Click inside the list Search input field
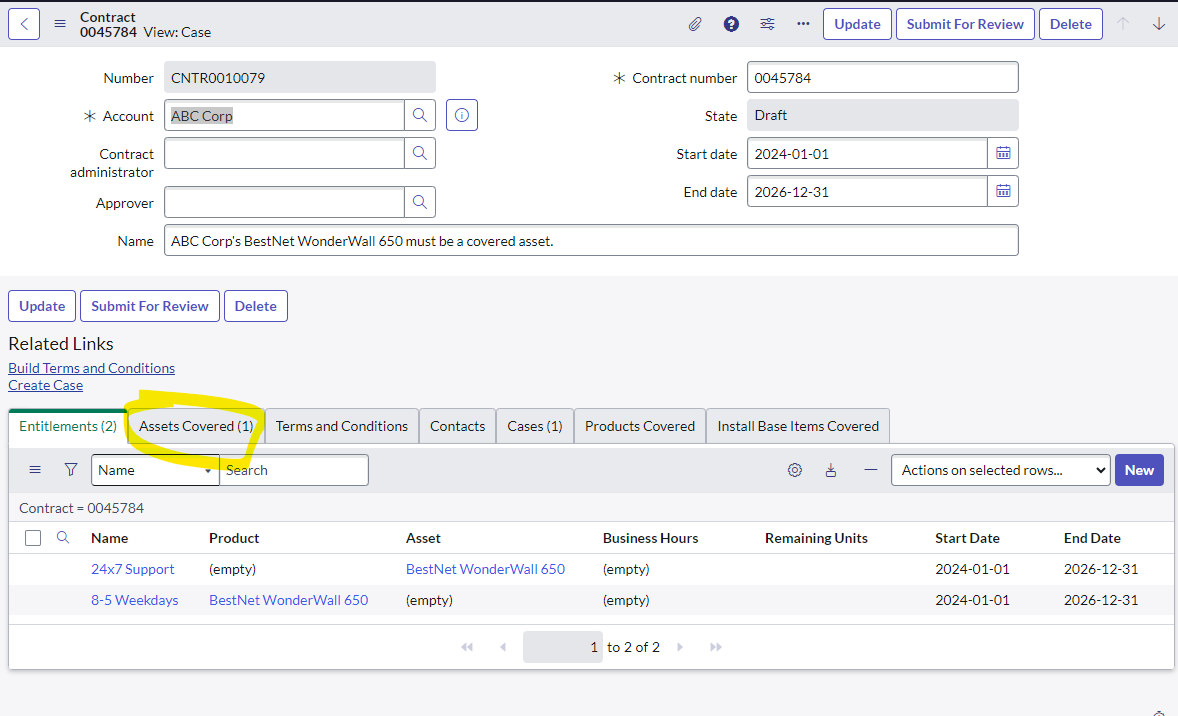Screen dimensions: 1178x716 click(293, 469)
